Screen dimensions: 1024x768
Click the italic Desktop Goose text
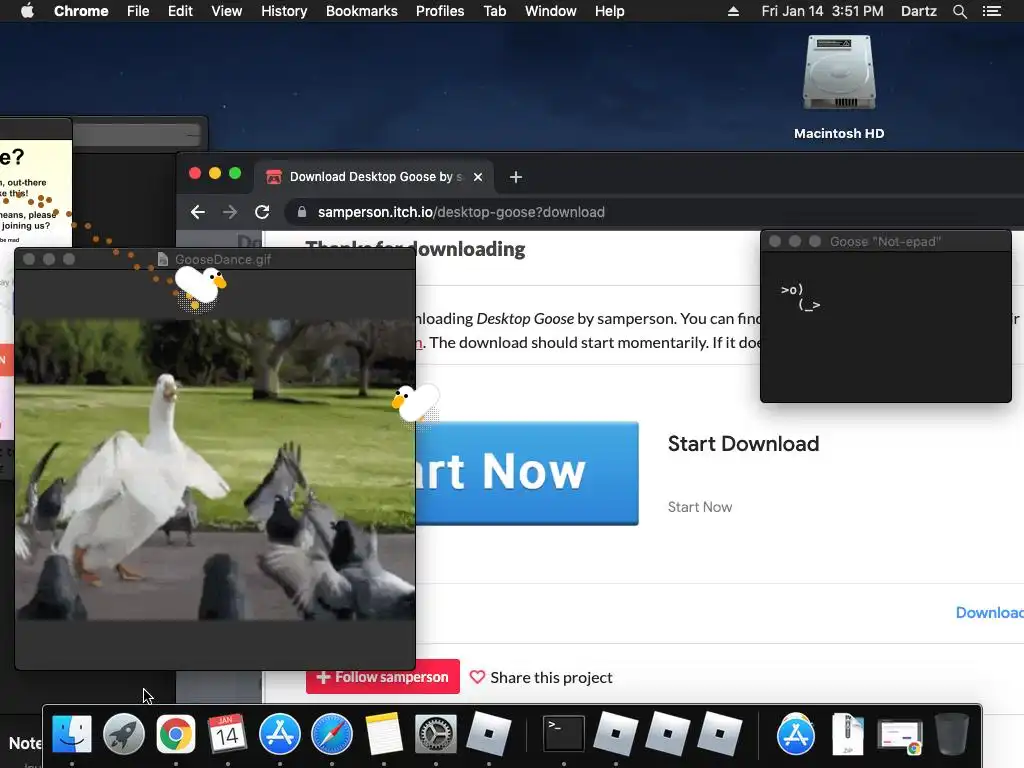[525, 319]
